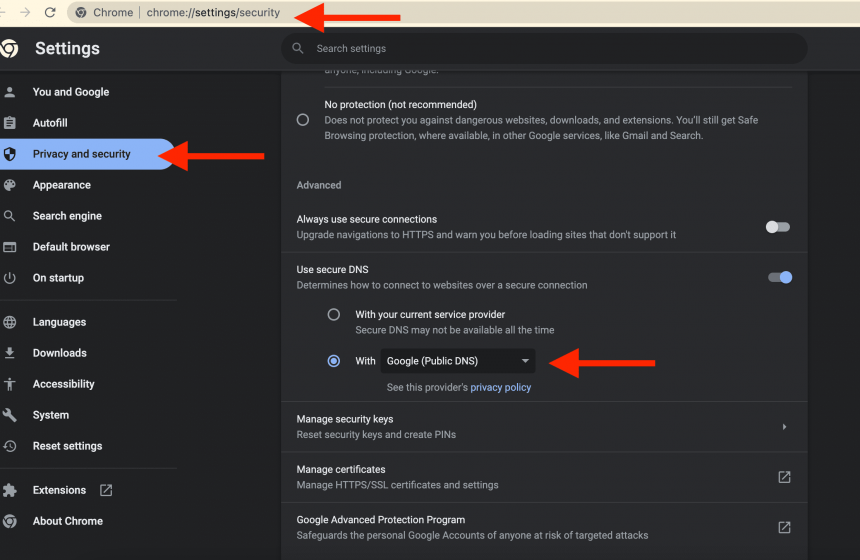This screenshot has height=560, width=860.
Task: Go to Autofill settings section
Action: coord(50,123)
